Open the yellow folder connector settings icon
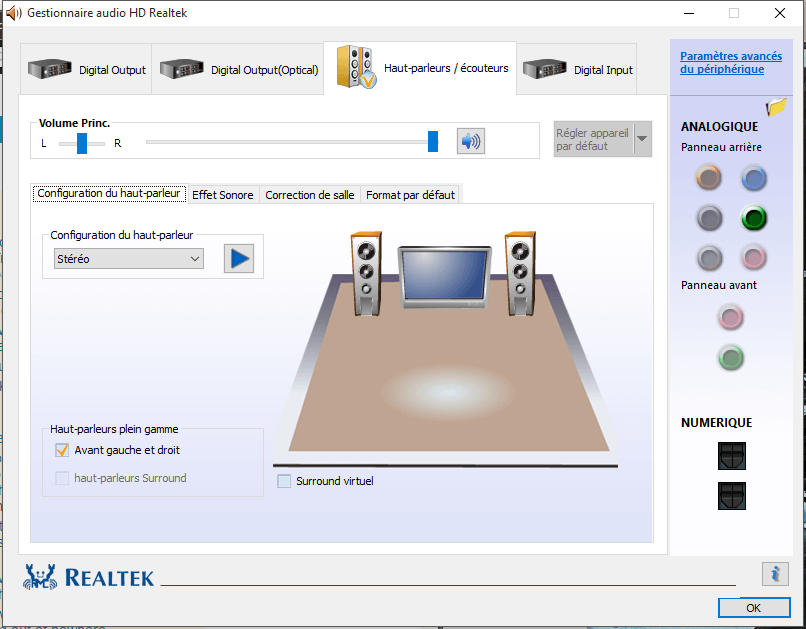This screenshot has height=629, width=806. 776,106
